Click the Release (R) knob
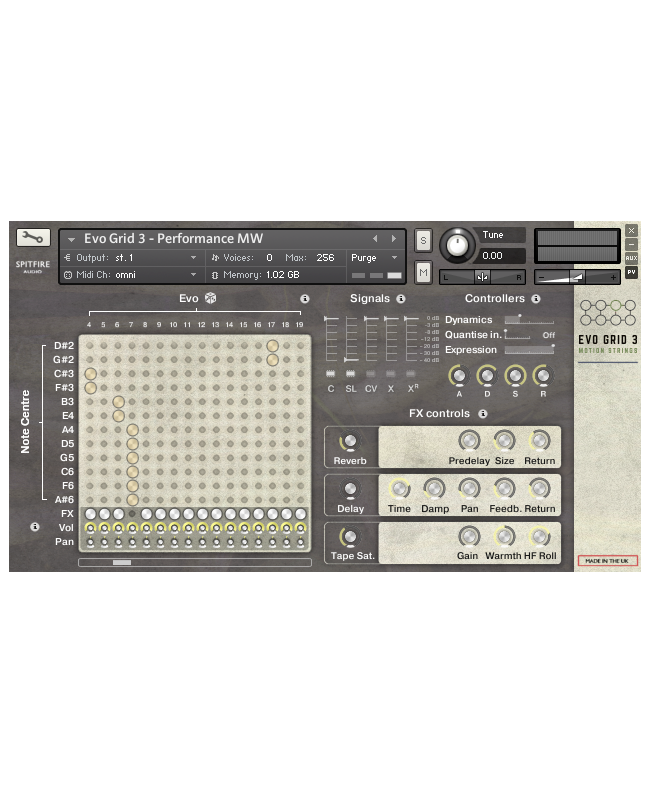 coord(543,376)
